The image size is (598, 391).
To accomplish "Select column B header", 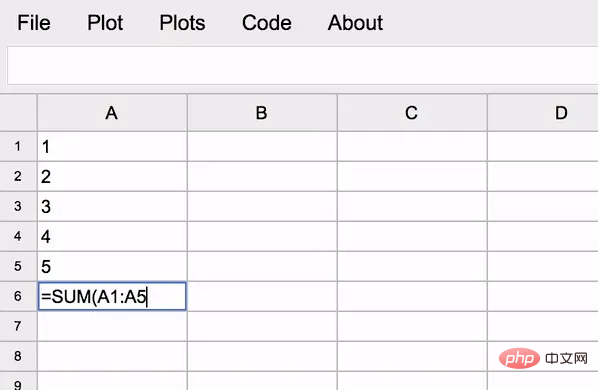I will click(x=262, y=113).
